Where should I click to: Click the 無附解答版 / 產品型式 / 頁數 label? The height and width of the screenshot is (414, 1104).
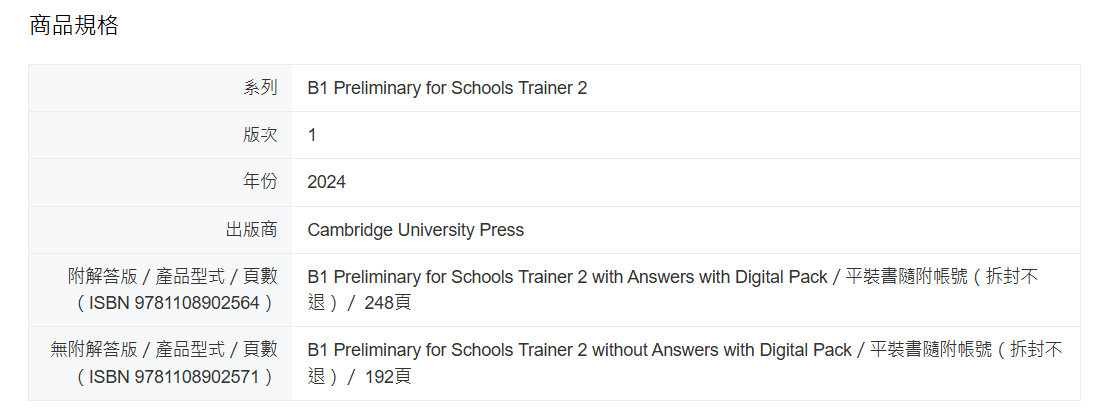pos(164,350)
